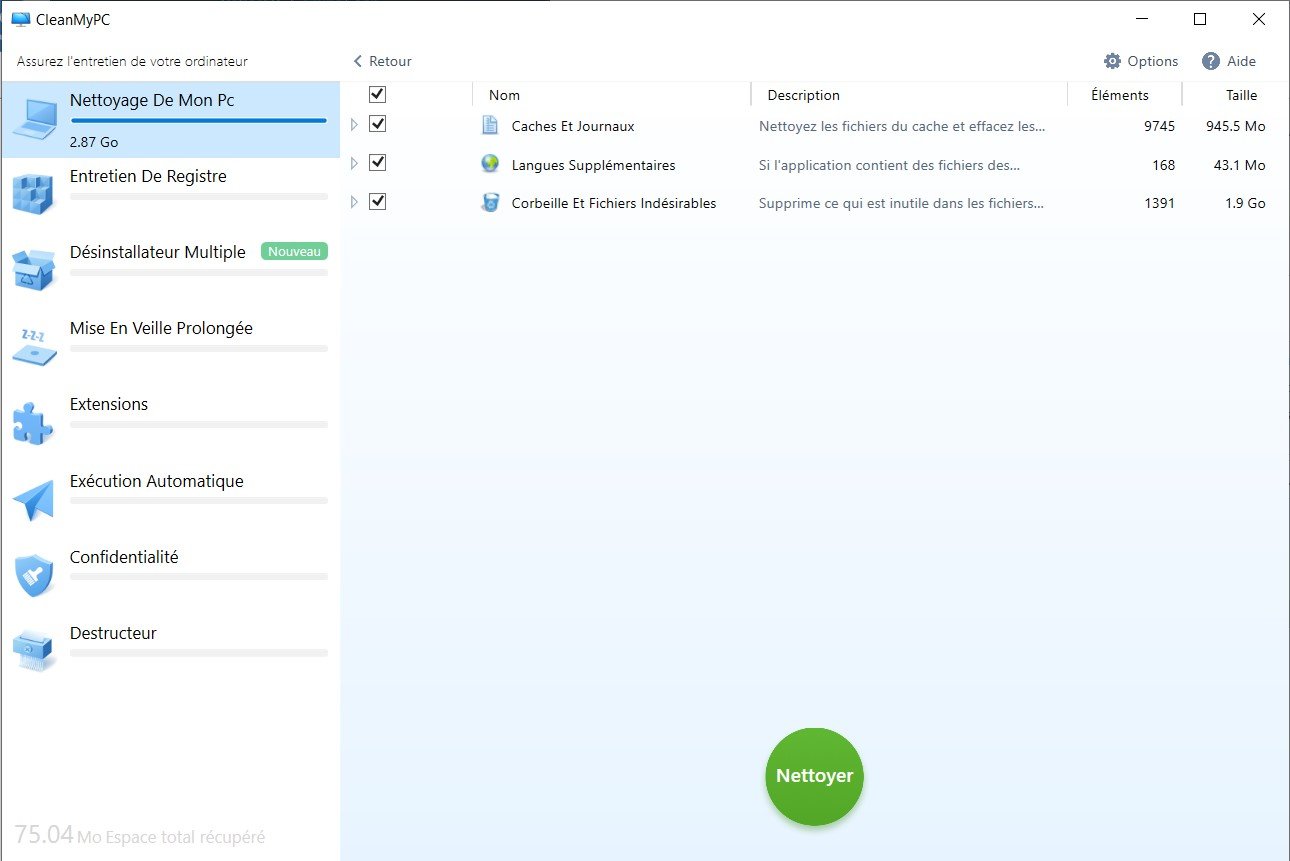Click the 9745 elements count
Screen dimensions: 1290x861
1159,127
